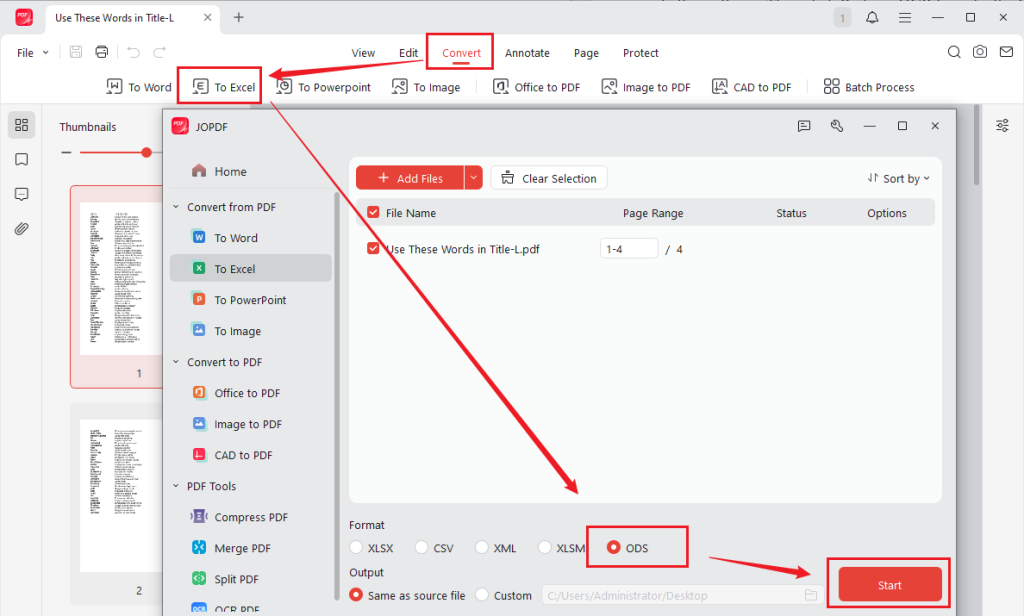The image size is (1024, 616).
Task: Click the feedback icon in JOPDF dialog title bar
Action: (x=804, y=126)
